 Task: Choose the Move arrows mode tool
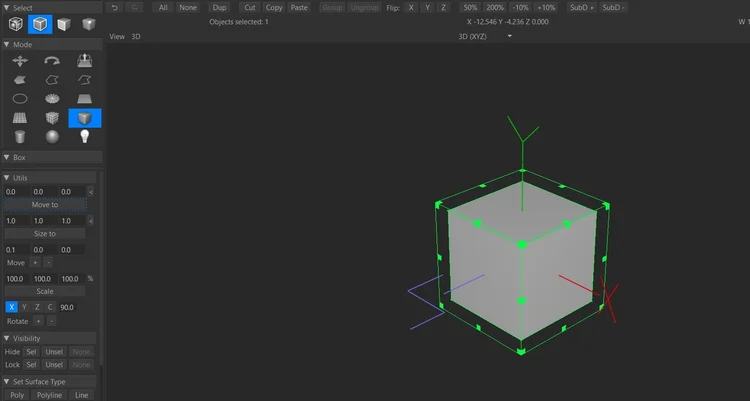(20, 61)
